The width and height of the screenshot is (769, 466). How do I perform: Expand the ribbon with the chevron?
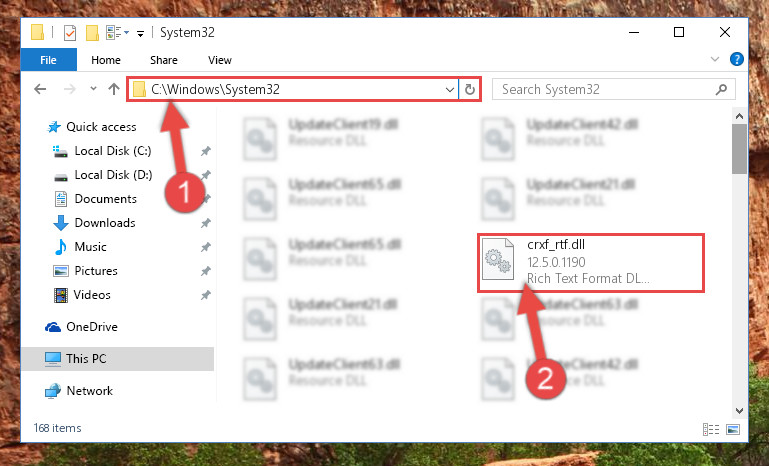click(715, 59)
